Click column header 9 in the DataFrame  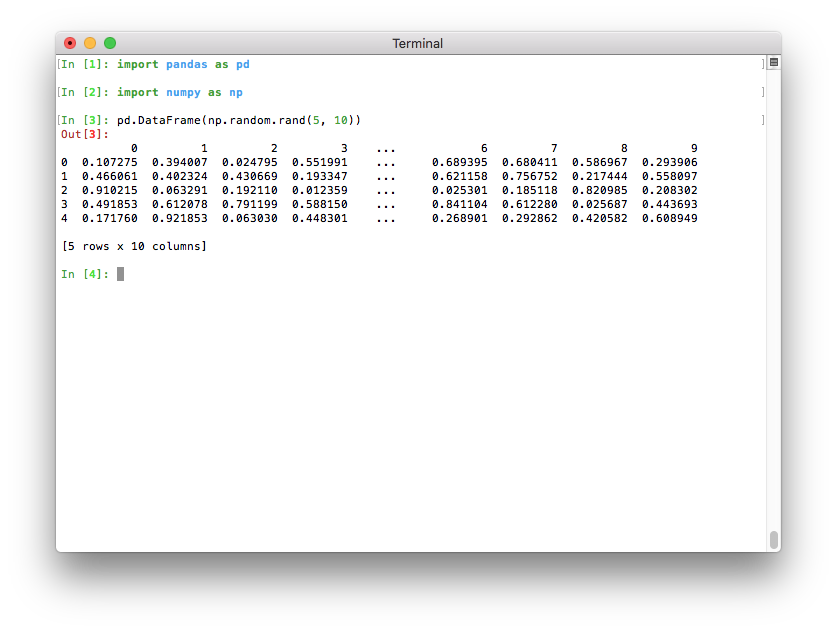pyautogui.click(x=693, y=148)
